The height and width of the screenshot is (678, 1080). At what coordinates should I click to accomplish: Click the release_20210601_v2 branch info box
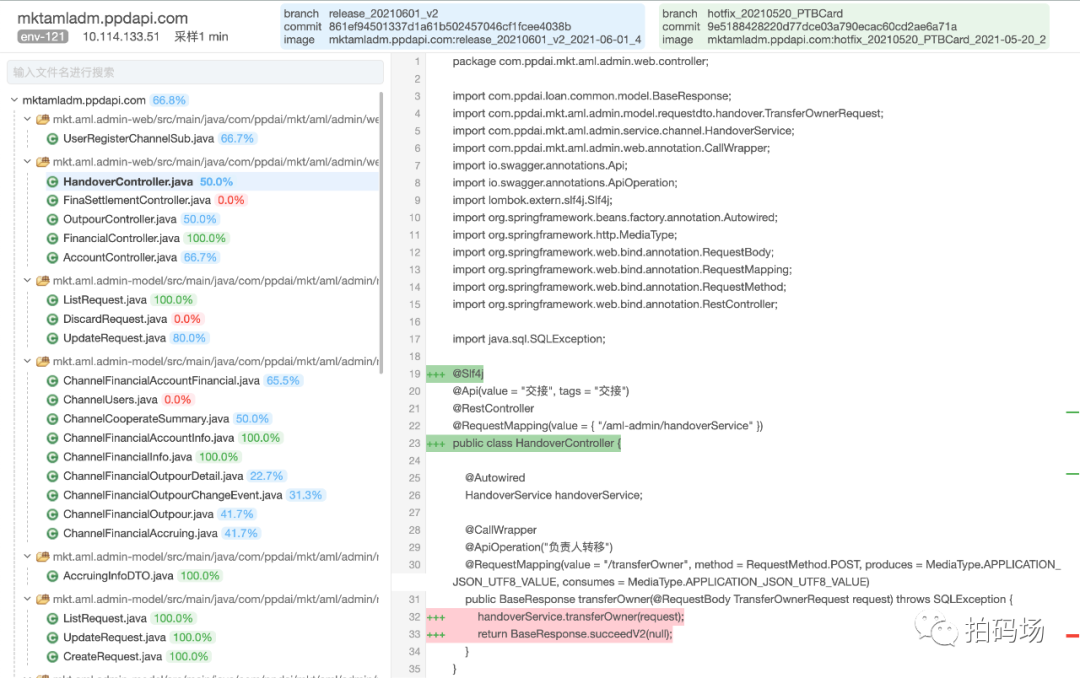(x=462, y=26)
